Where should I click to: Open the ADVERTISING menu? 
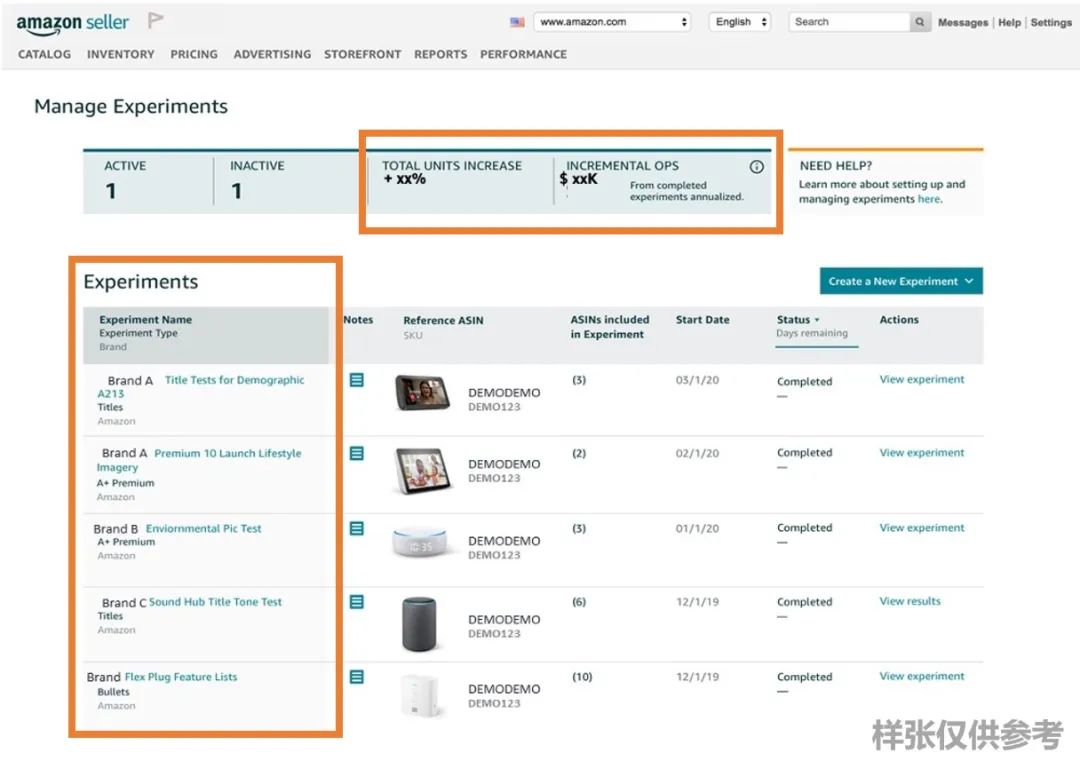coord(272,55)
